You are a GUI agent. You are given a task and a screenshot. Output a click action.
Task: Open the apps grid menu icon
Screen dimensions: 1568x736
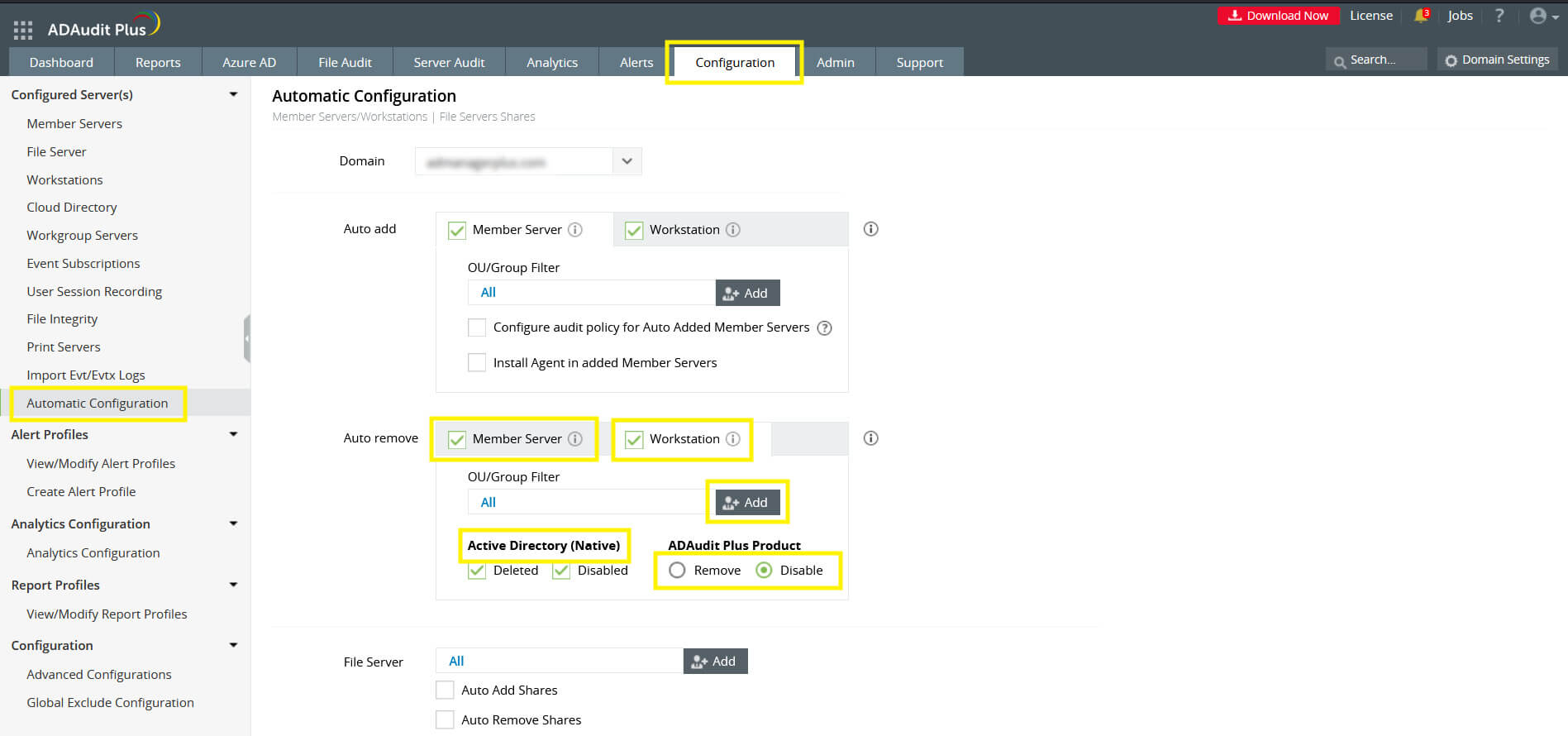(23, 31)
